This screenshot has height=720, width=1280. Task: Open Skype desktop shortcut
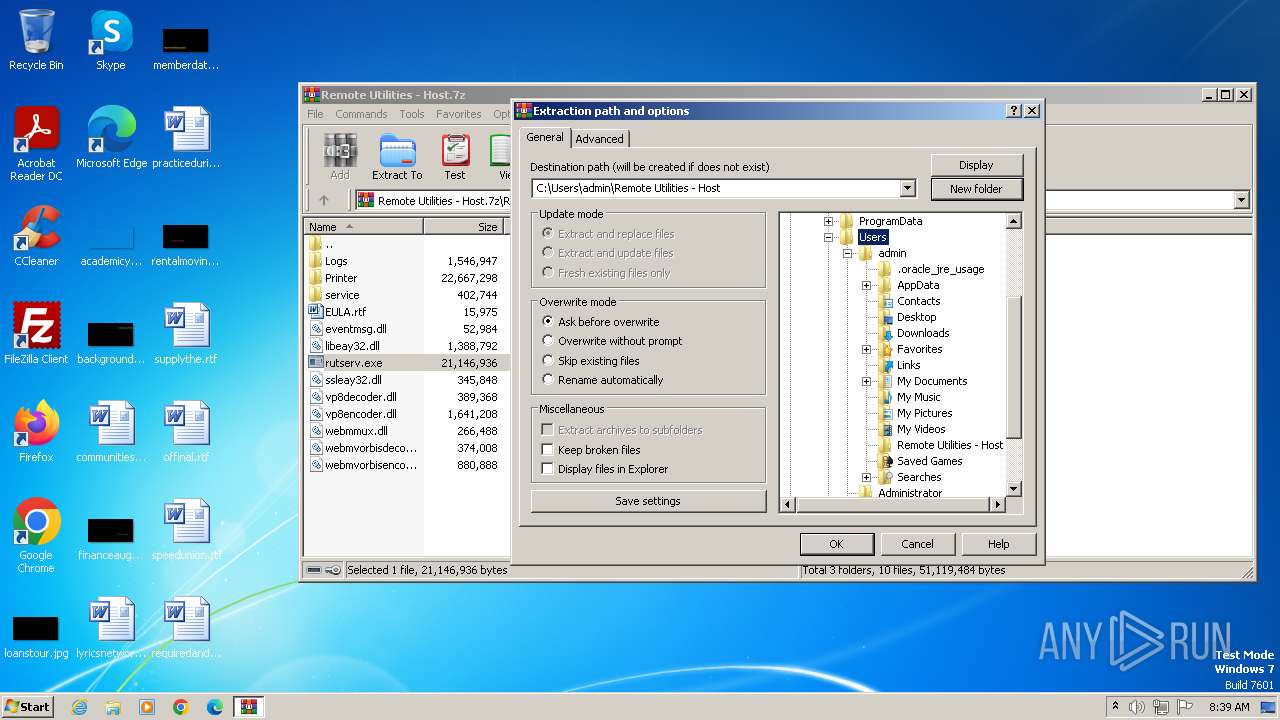point(110,41)
